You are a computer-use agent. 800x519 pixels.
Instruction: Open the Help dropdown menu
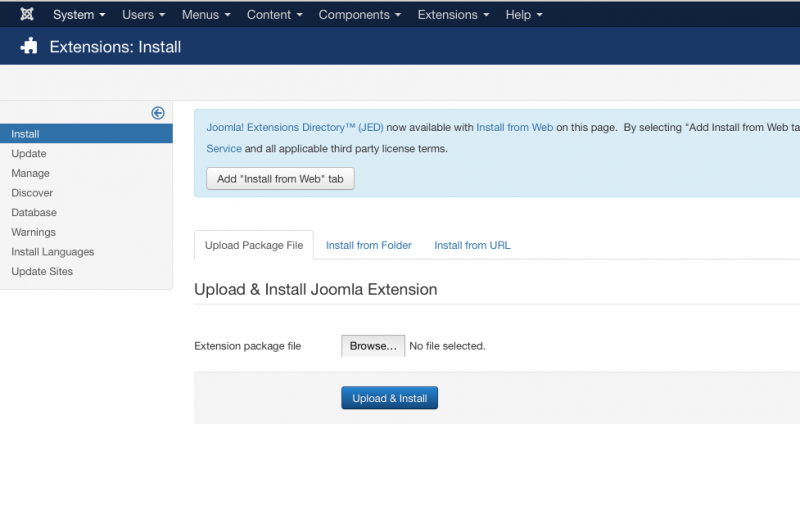[x=524, y=15]
